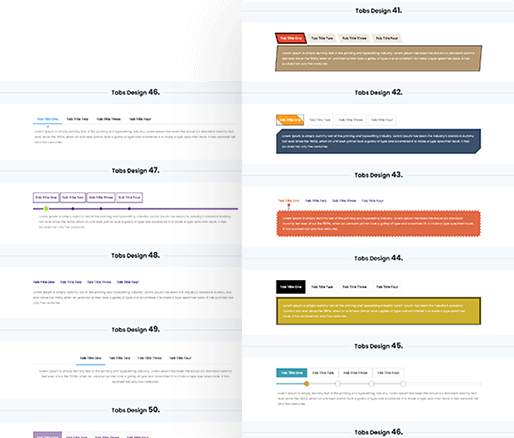Screen dimensions: 514x438
Task: Choose Tab Title Four link in Design 48
Action: (128, 282)
